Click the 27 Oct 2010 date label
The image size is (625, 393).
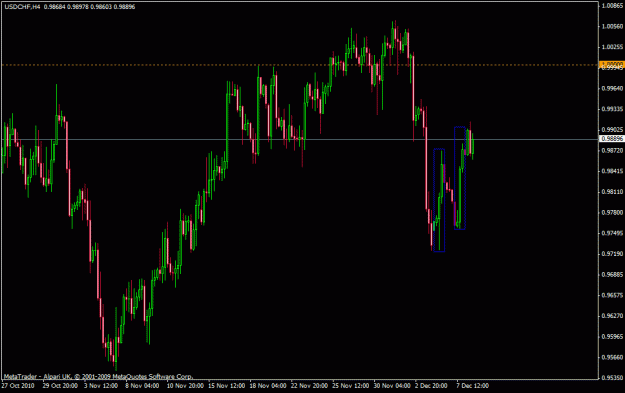point(18,386)
